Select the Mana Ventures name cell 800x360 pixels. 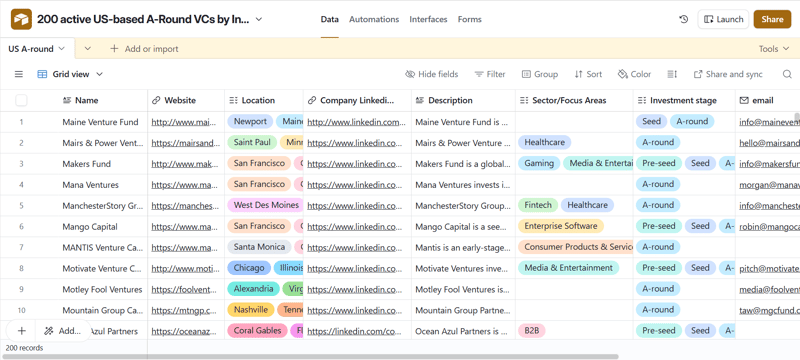90,185
